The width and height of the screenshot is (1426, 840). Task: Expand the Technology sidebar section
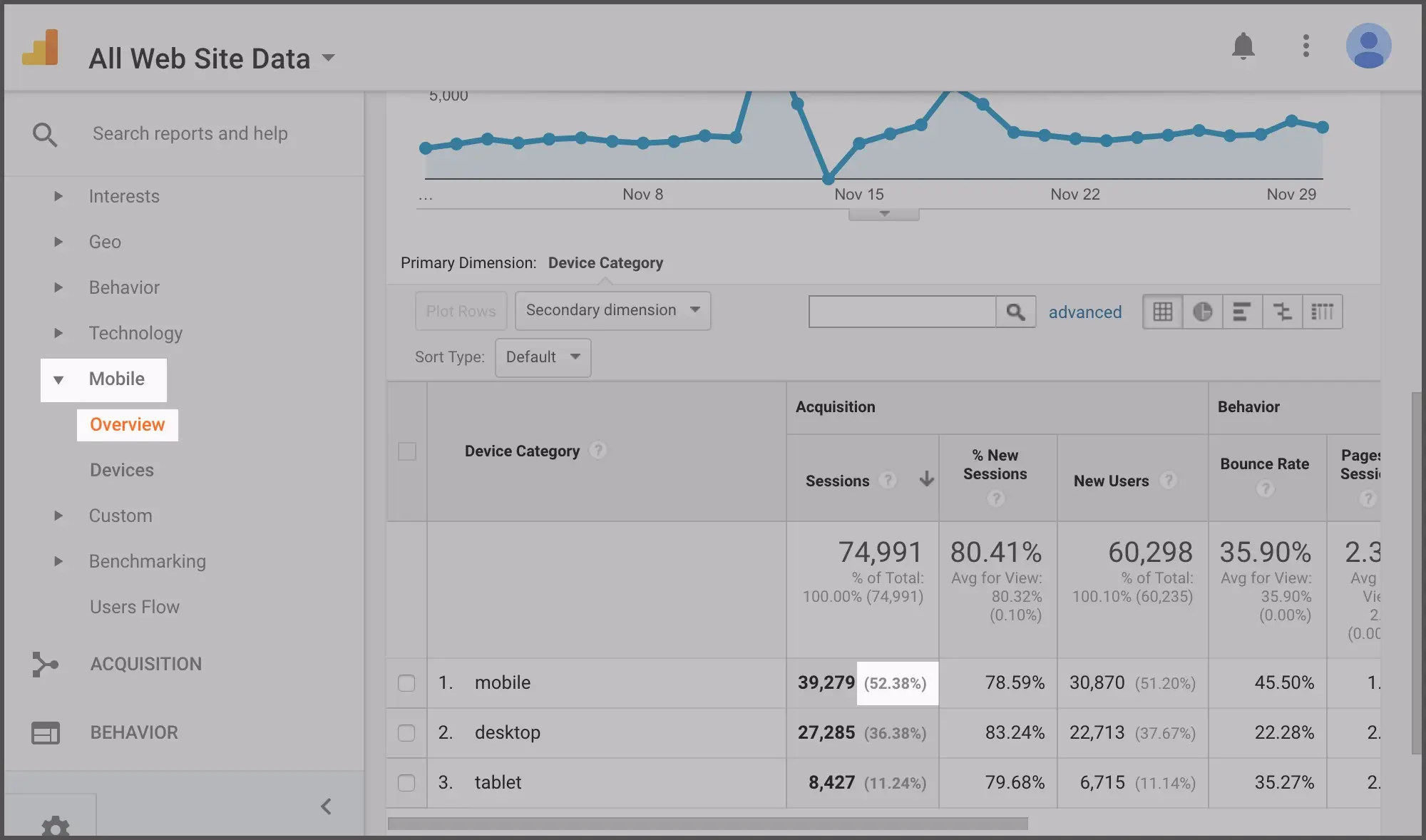[135, 333]
